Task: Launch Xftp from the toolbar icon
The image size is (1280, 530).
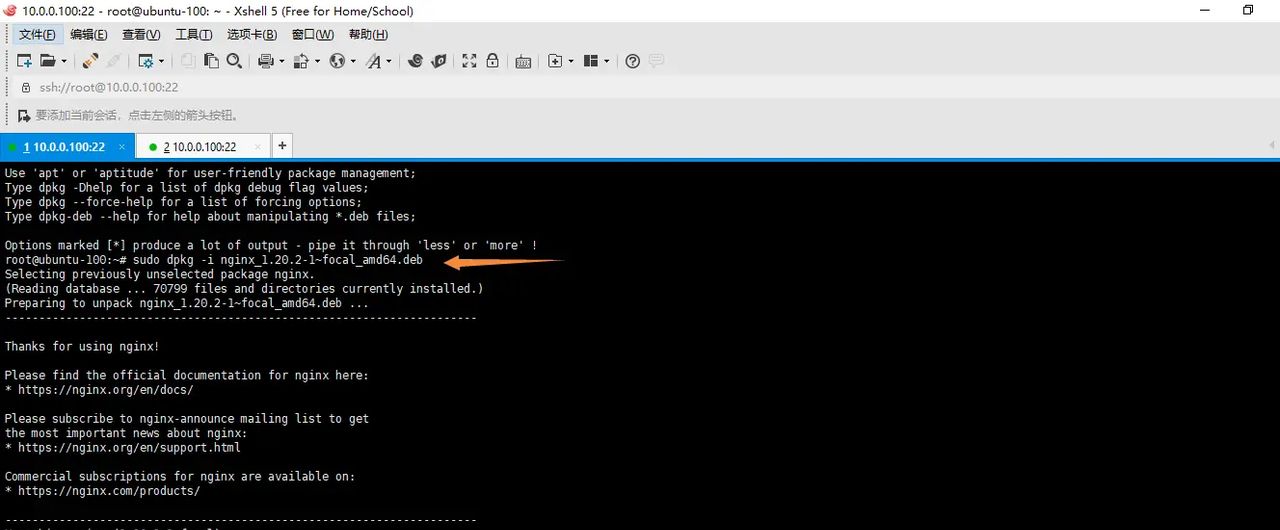Action: click(416, 61)
